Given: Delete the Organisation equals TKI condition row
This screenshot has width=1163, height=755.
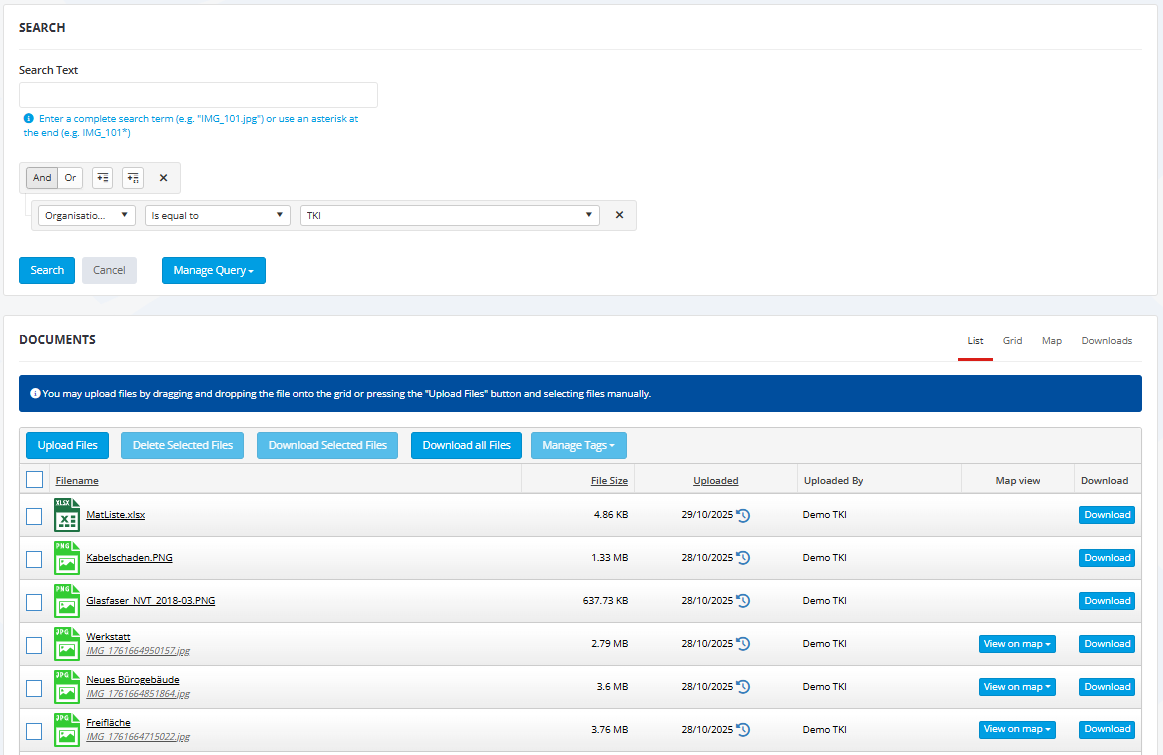Looking at the screenshot, I should [x=619, y=215].
